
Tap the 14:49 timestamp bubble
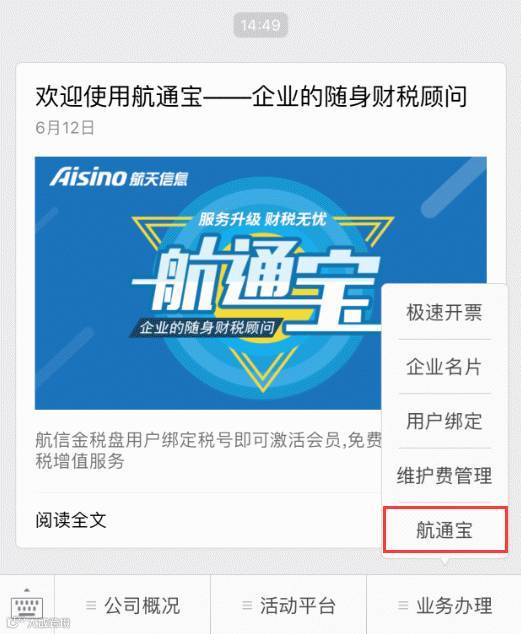(x=261, y=25)
